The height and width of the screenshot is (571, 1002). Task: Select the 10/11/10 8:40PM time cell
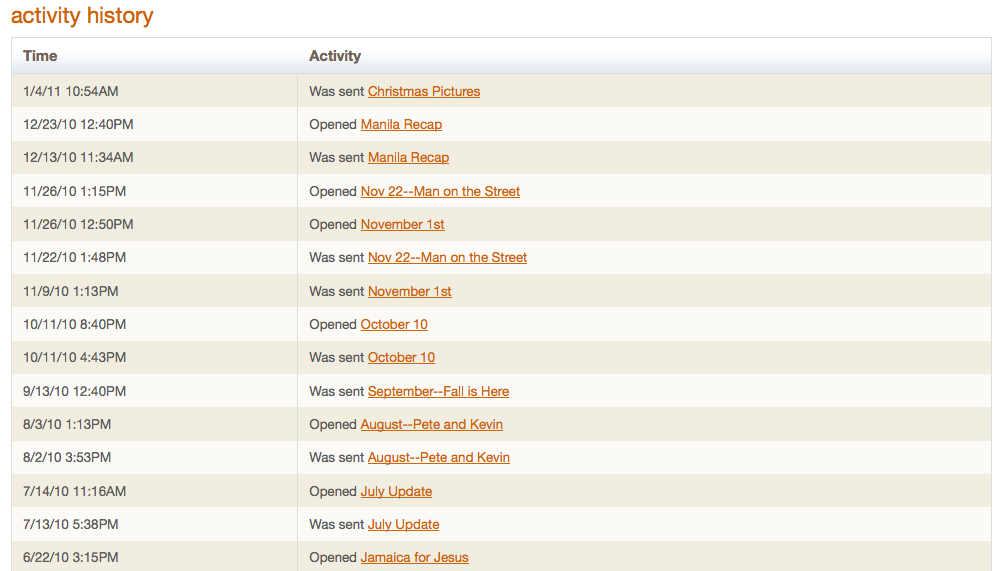coord(154,324)
